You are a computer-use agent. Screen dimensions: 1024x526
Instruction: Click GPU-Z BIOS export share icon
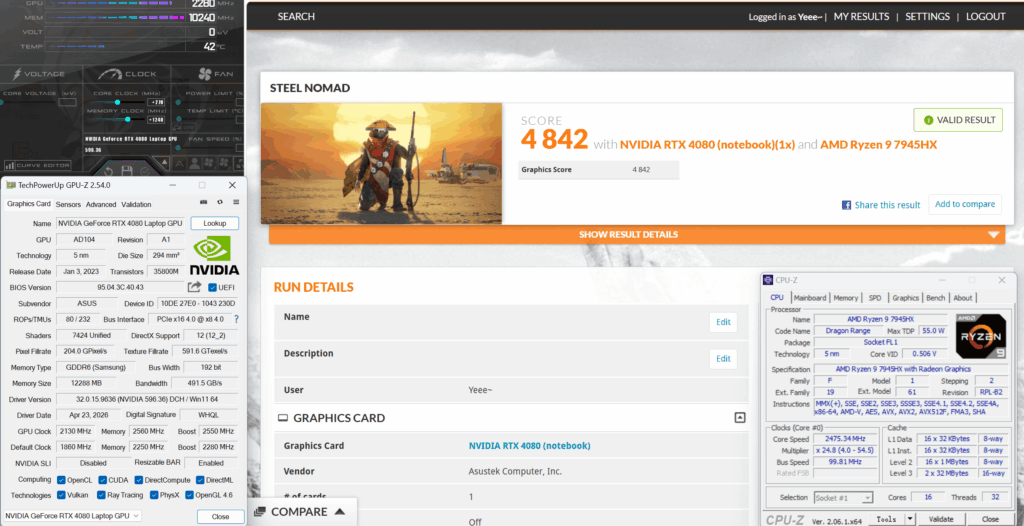click(x=194, y=287)
